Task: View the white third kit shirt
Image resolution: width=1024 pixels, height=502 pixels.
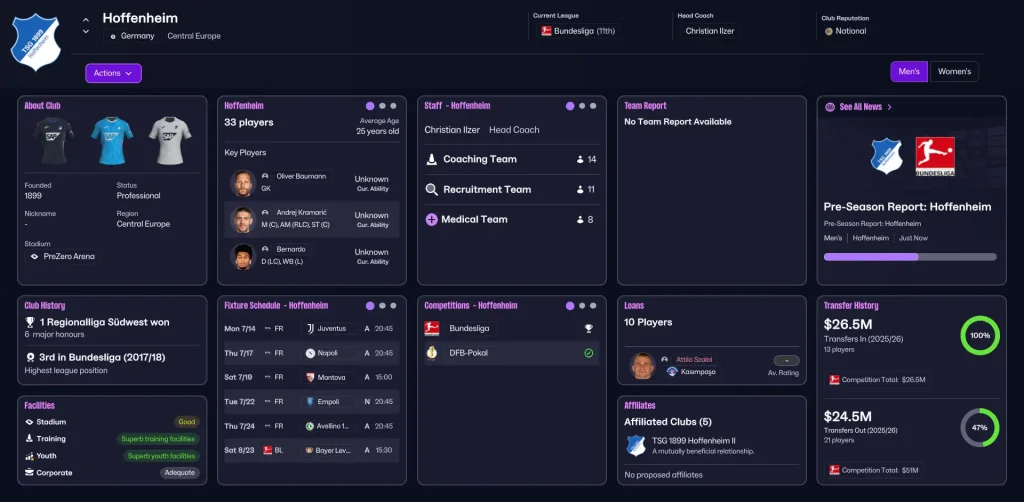Action: [170, 140]
